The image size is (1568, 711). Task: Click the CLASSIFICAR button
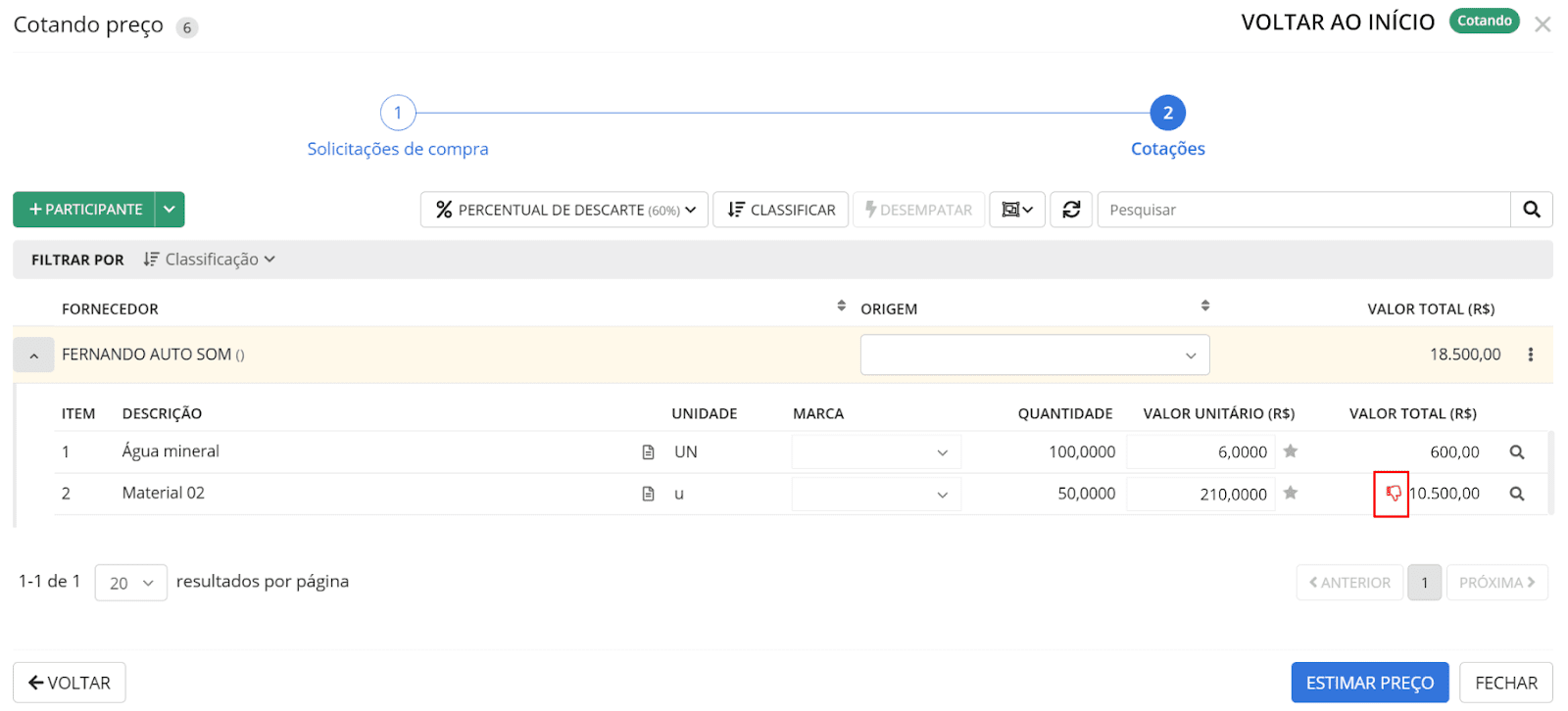pos(781,210)
